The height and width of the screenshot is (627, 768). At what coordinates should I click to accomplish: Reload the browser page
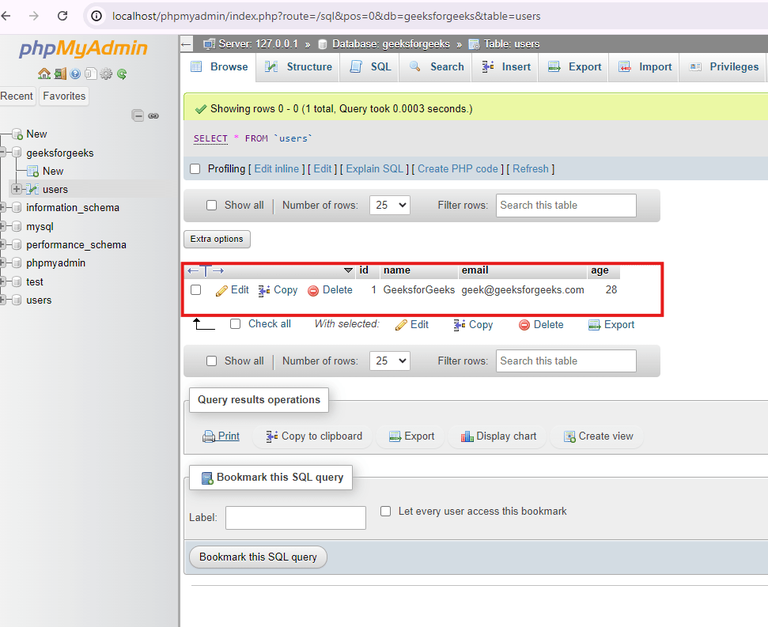coord(62,16)
